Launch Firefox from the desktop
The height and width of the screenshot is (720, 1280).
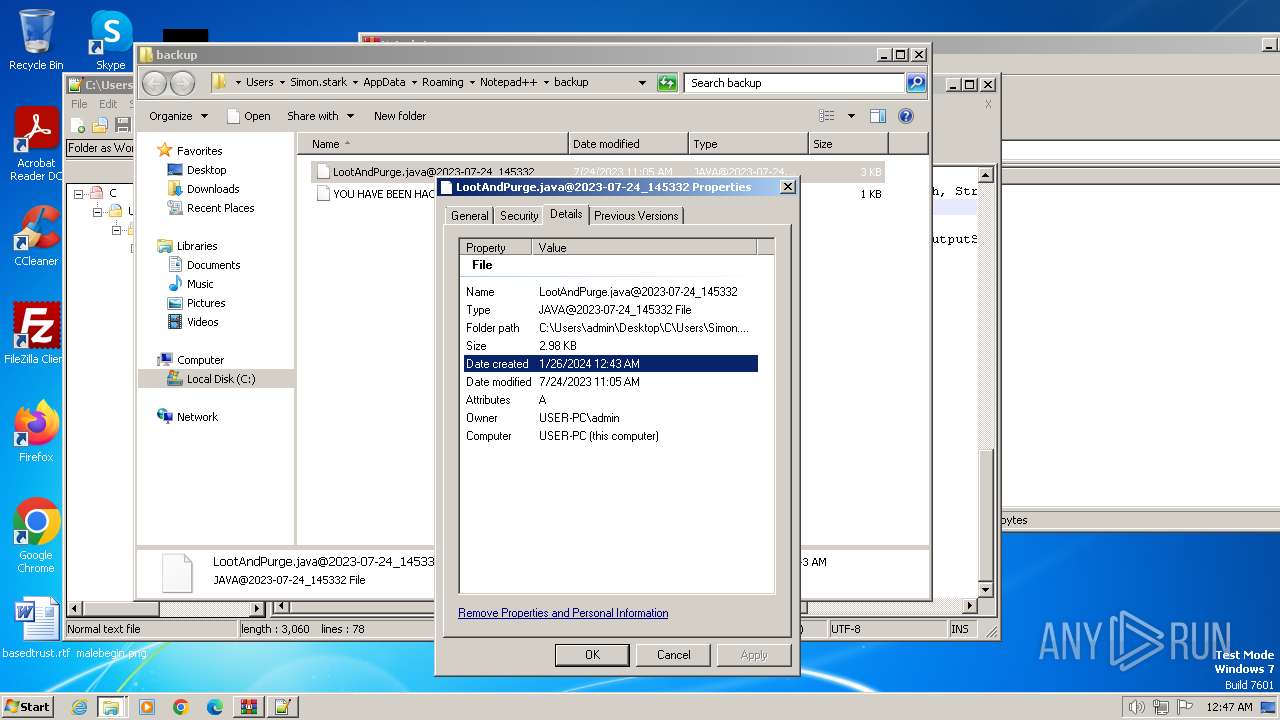click(x=36, y=432)
